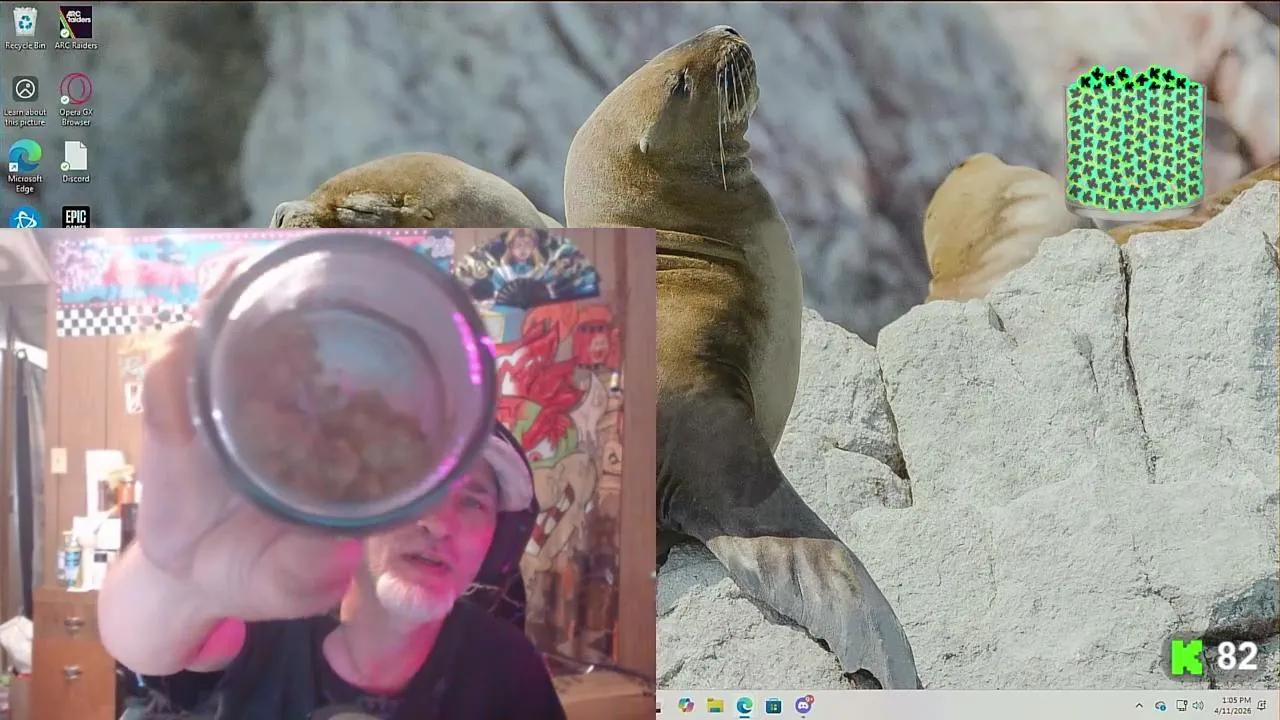Select the ARC Raiders desktop shortcut
Image resolution: width=1280 pixels, height=720 pixels.
tap(76, 27)
